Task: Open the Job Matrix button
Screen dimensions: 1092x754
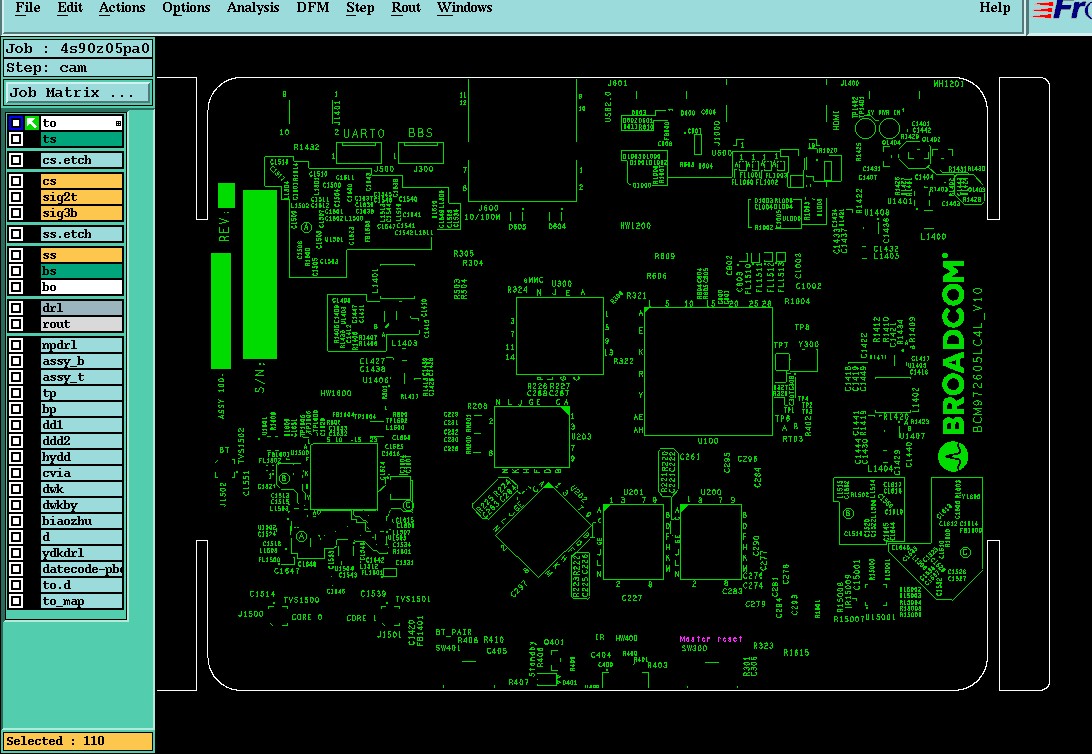Action: [78, 93]
